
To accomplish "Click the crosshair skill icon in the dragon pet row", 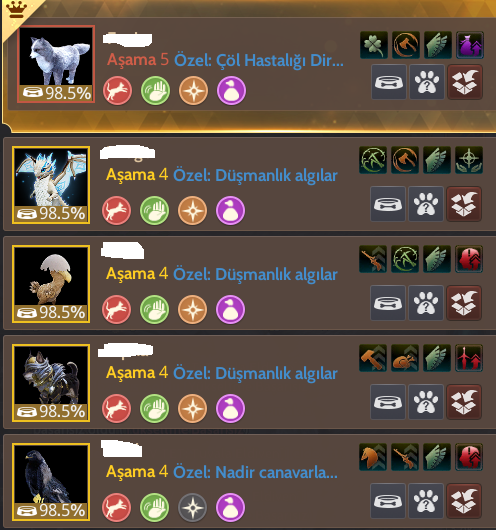I will click(469, 160).
